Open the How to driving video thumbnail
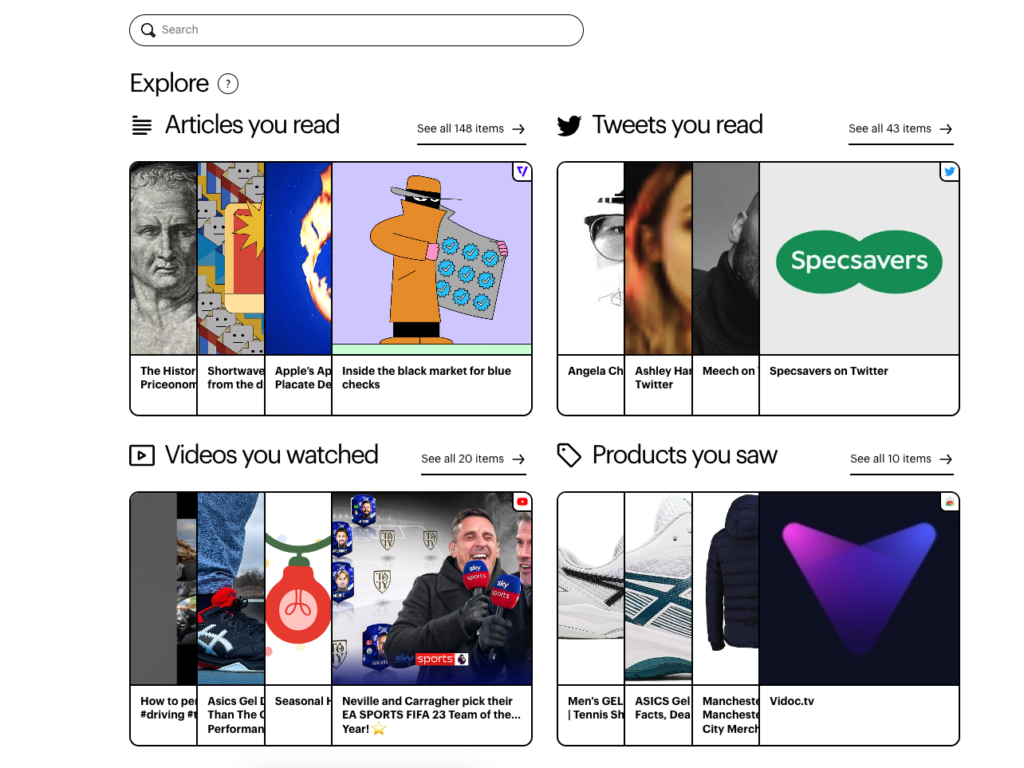Image resolution: width=1024 pixels, height=768 pixels. (x=163, y=588)
